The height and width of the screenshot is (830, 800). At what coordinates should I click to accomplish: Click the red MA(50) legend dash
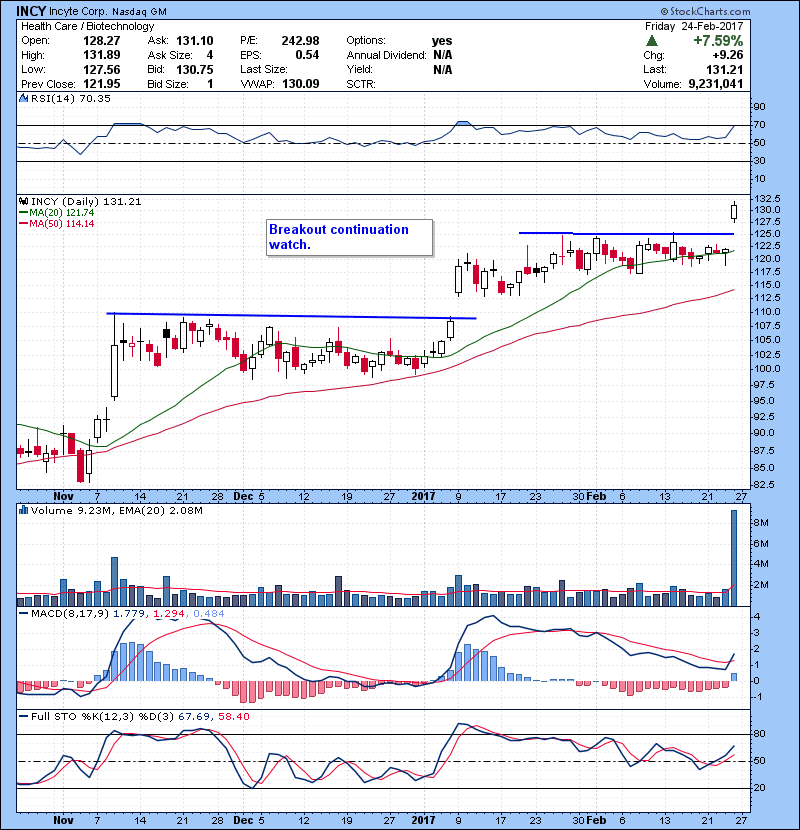(x=23, y=223)
